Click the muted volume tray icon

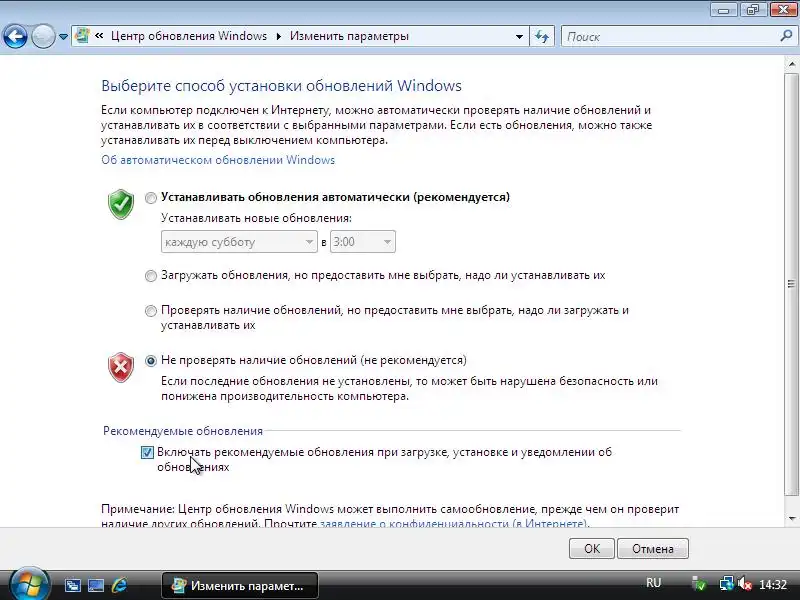click(x=745, y=584)
